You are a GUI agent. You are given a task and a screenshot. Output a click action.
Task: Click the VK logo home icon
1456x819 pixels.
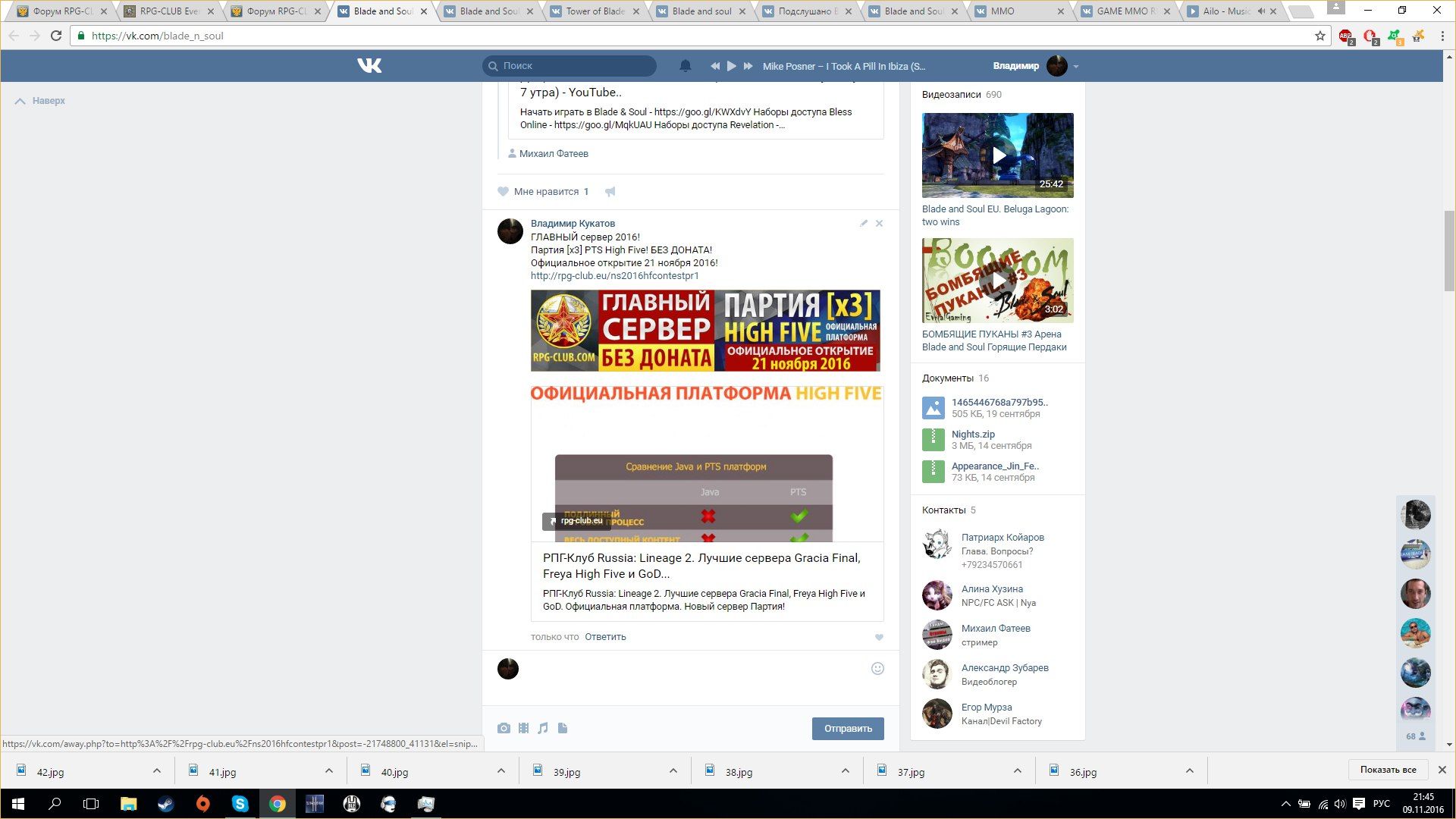click(369, 66)
